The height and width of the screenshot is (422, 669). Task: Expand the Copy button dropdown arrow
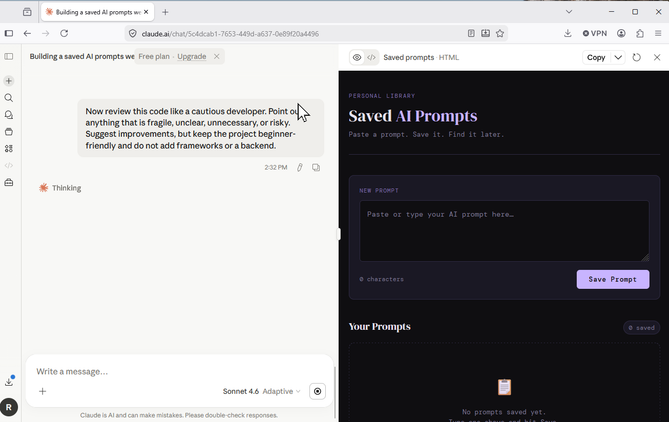tap(618, 57)
